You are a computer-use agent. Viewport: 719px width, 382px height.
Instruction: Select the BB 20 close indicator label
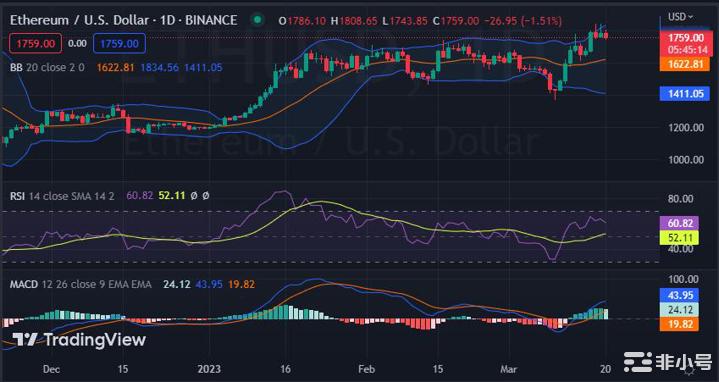pyautogui.click(x=47, y=67)
